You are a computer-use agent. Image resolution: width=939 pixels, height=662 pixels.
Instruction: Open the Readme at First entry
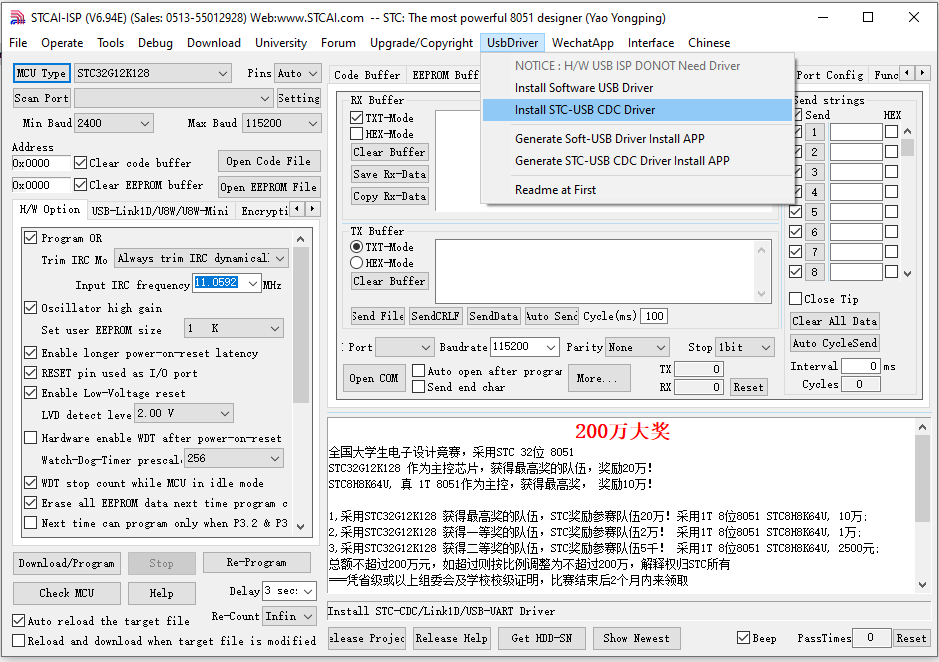pyautogui.click(x=555, y=190)
